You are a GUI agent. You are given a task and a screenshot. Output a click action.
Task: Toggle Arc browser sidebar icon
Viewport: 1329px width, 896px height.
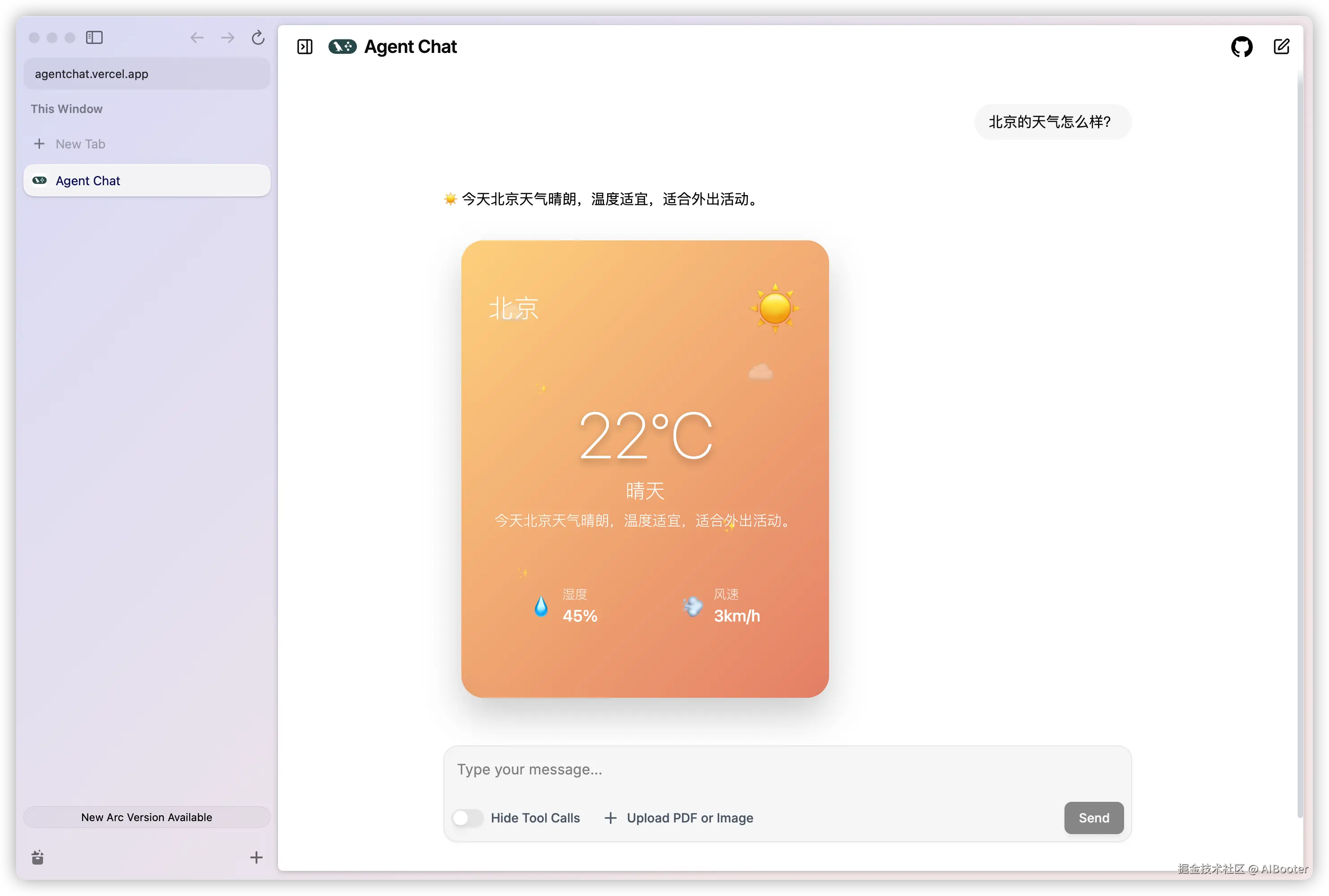(94, 38)
